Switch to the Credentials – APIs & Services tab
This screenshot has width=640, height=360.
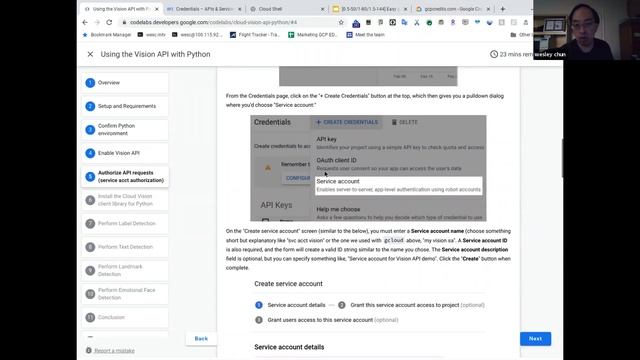(x=204, y=9)
